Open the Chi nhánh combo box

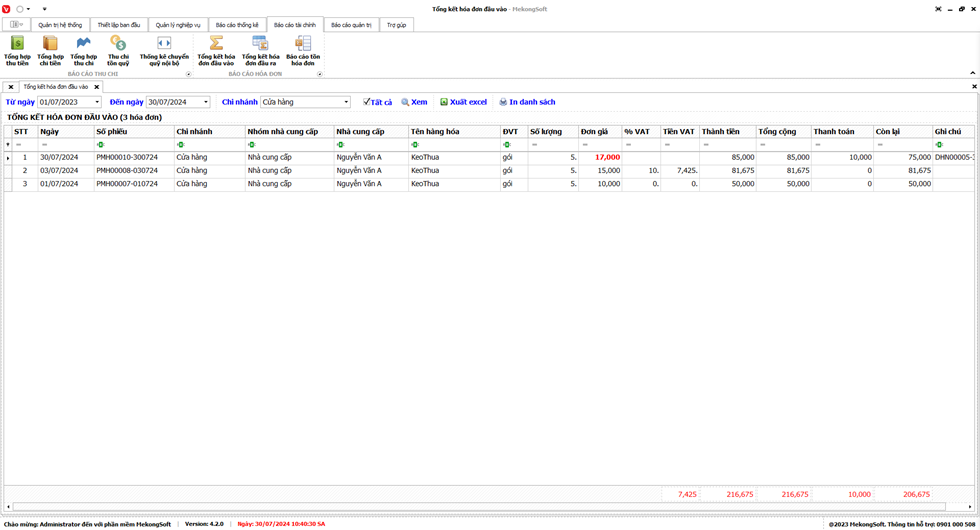click(x=346, y=102)
